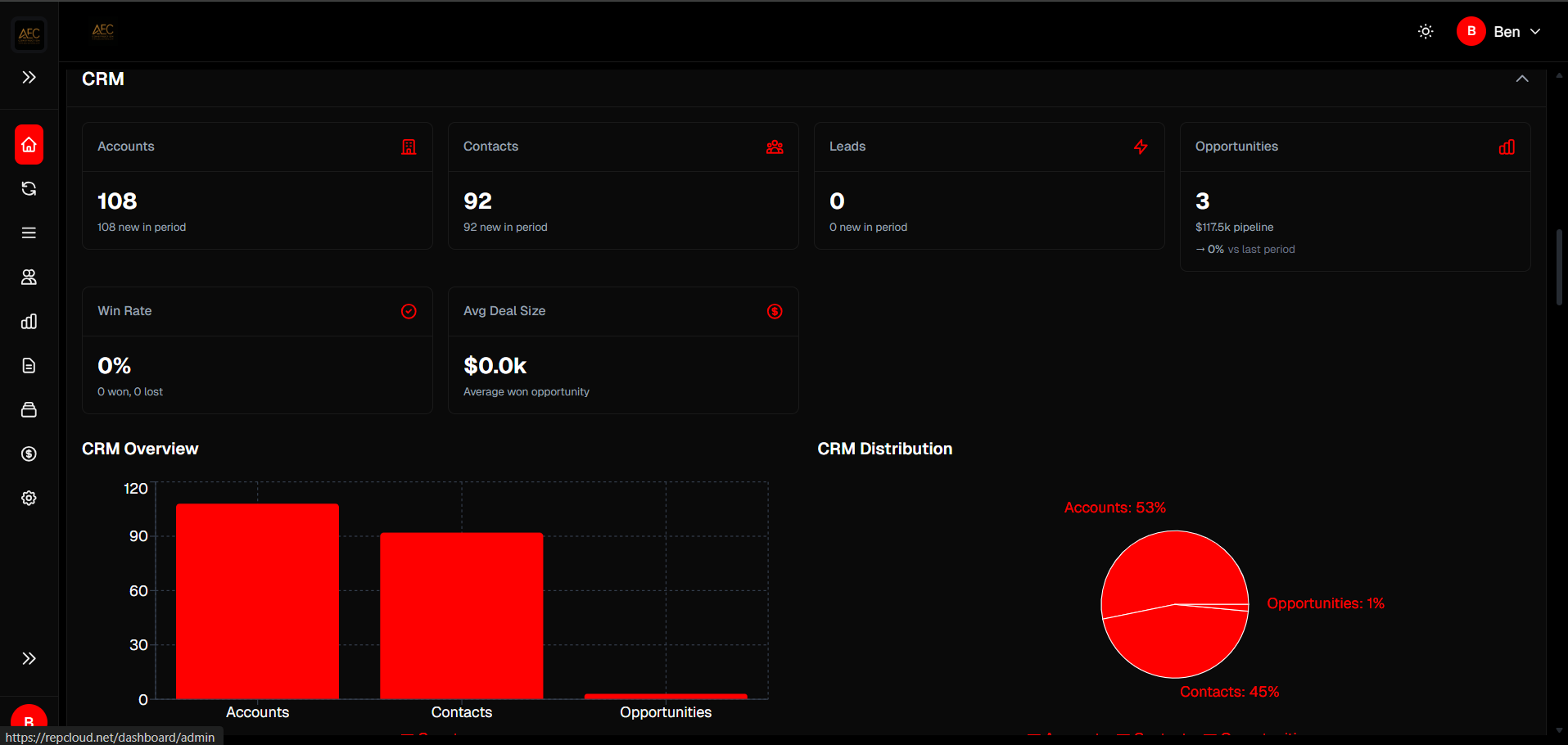Click the Contacts bar in chart
Viewport: 1568px width, 745px height.
(462, 616)
